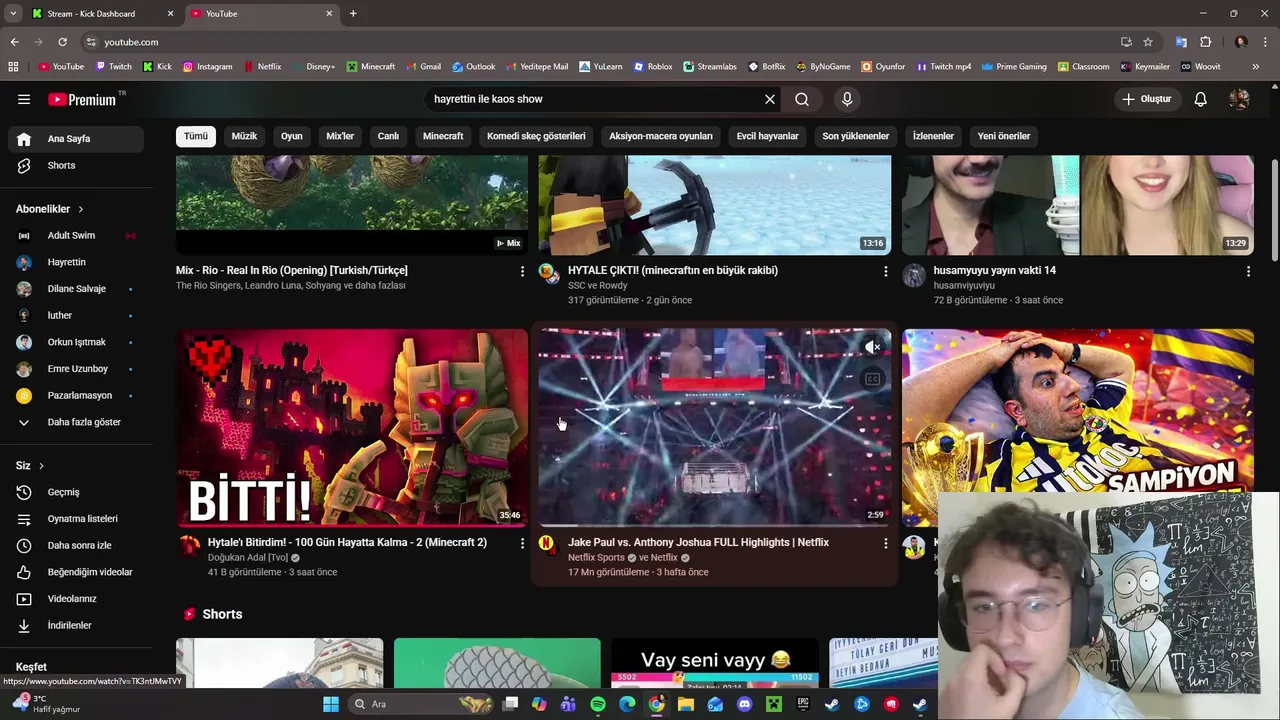Viewport: 1280px width, 720px height.
Task: Open the account avatar menu
Action: (1239, 99)
